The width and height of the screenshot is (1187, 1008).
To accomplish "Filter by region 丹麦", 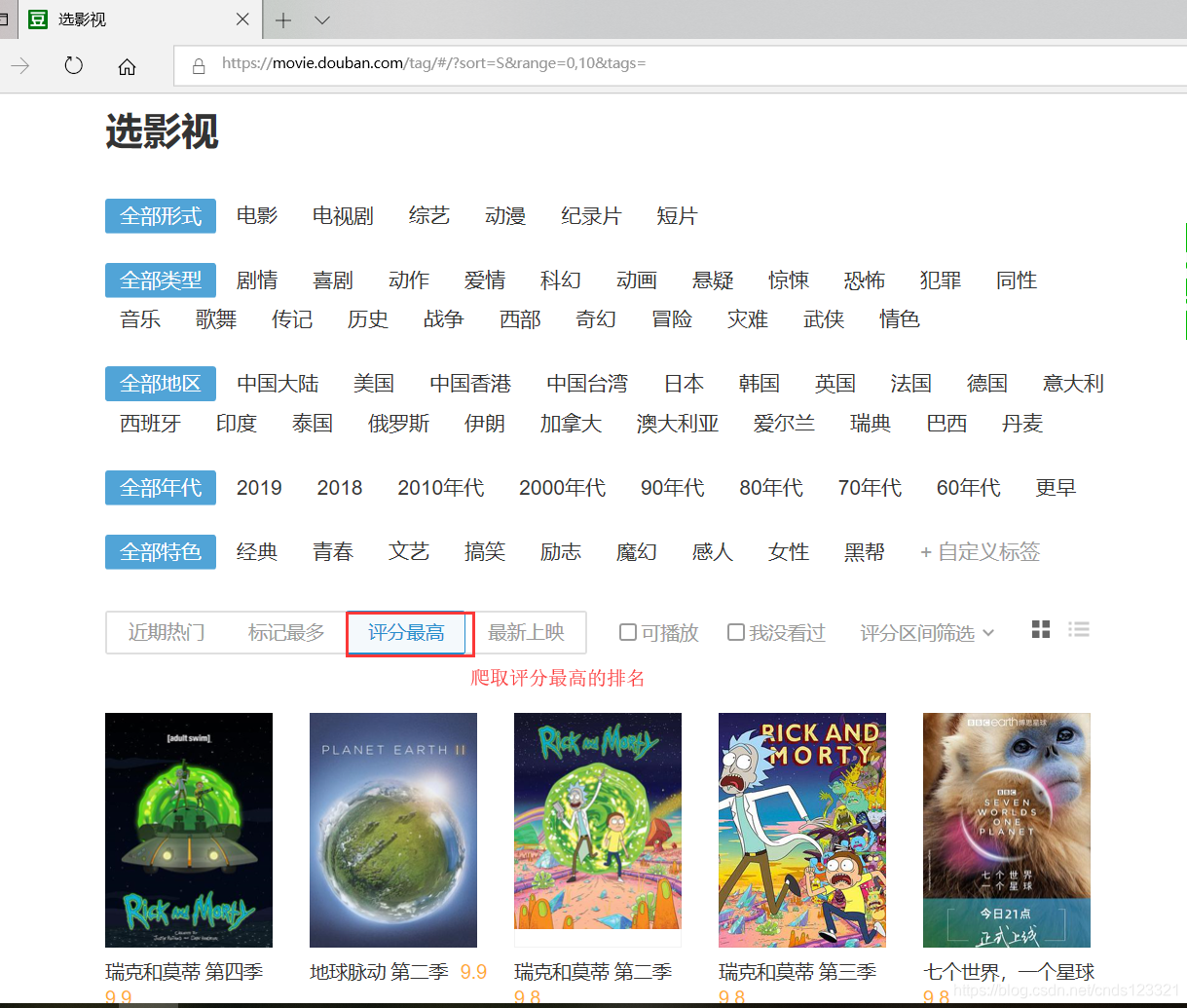I will tap(1022, 424).
